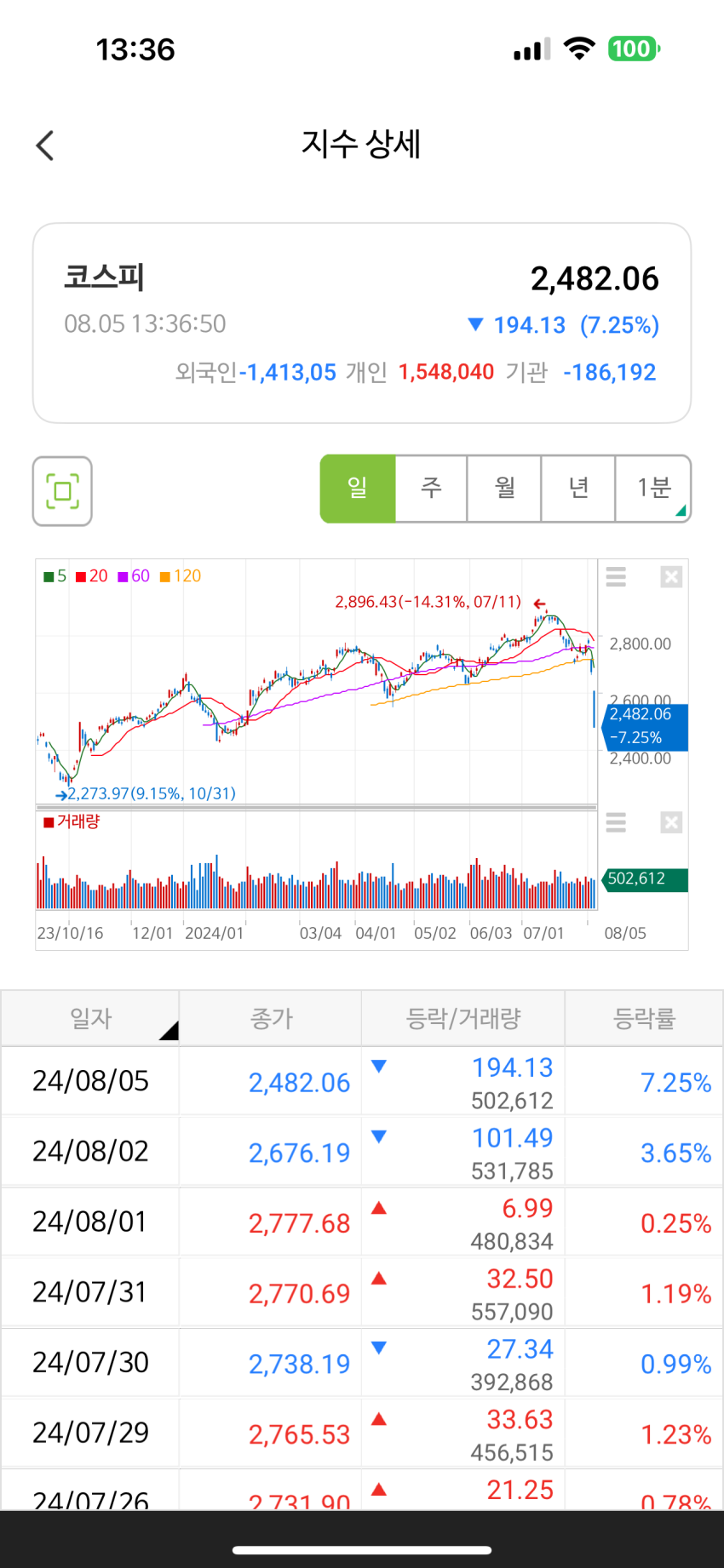Image resolution: width=724 pixels, height=1568 pixels.
Task: Open fullscreen chart view icon
Action: 62,491
